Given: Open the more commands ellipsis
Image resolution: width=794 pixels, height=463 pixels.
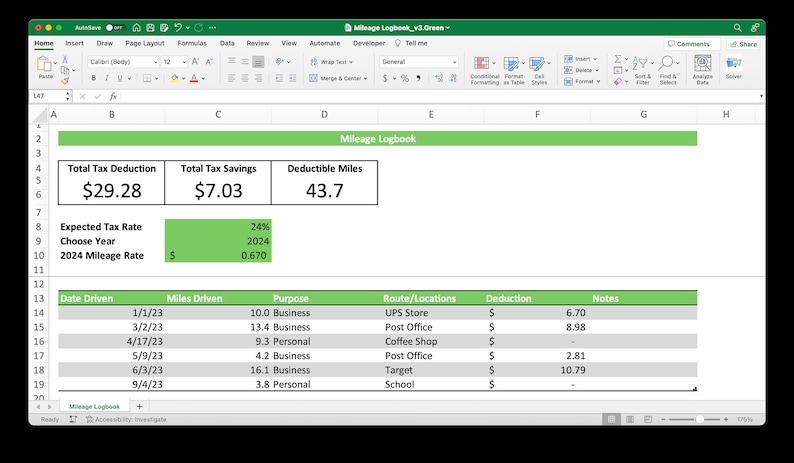Looking at the screenshot, I should pyautogui.click(x=212, y=27).
